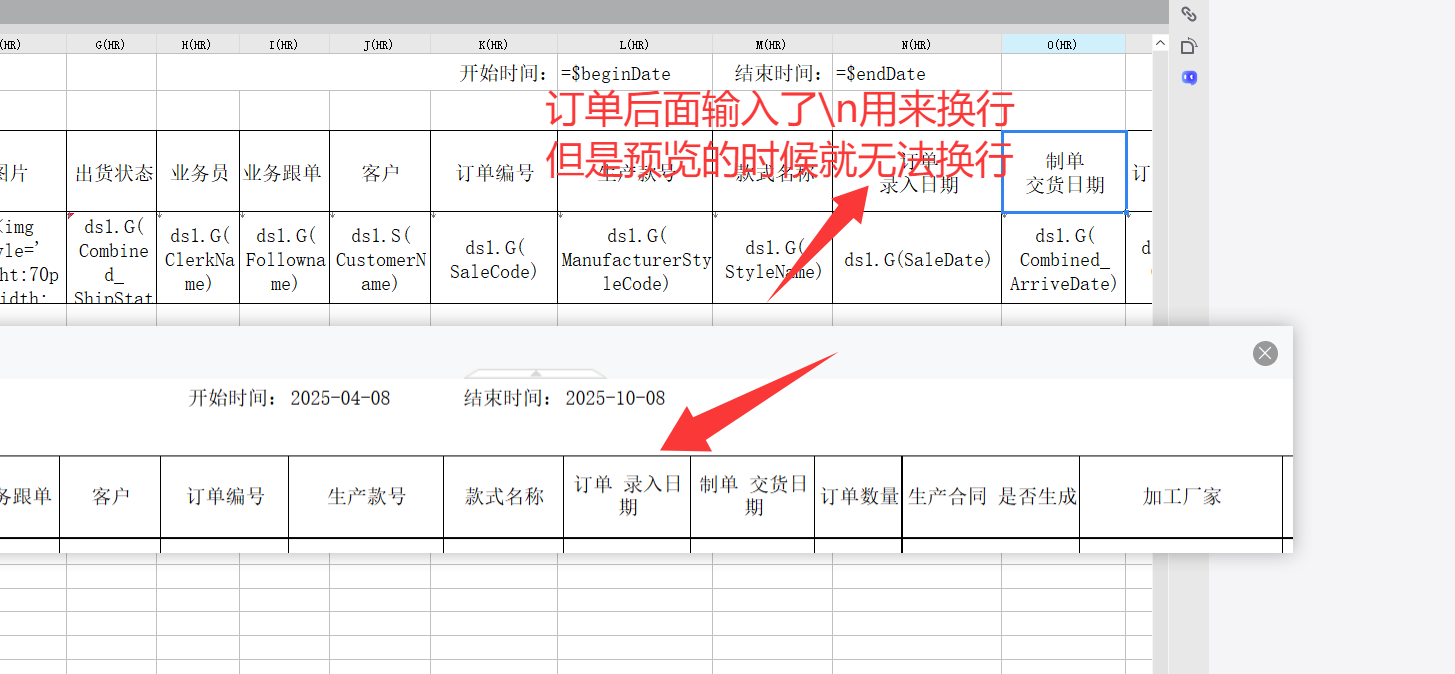The image size is (1455, 674).
Task: Select column header N(HR)
Action: 917,44
